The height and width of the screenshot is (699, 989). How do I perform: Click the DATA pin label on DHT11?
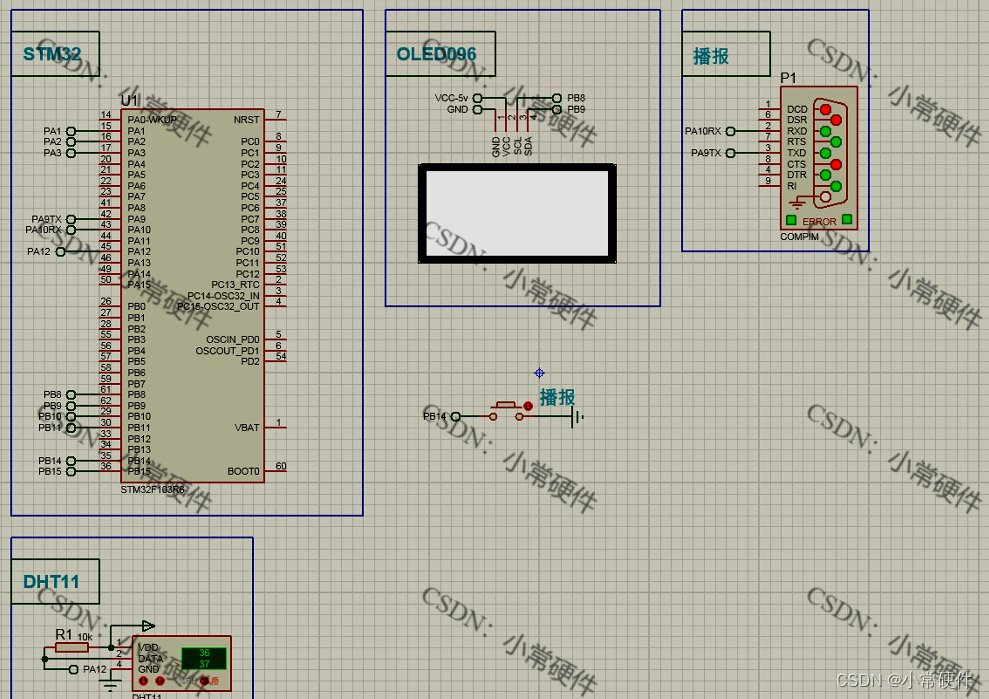pos(151,659)
